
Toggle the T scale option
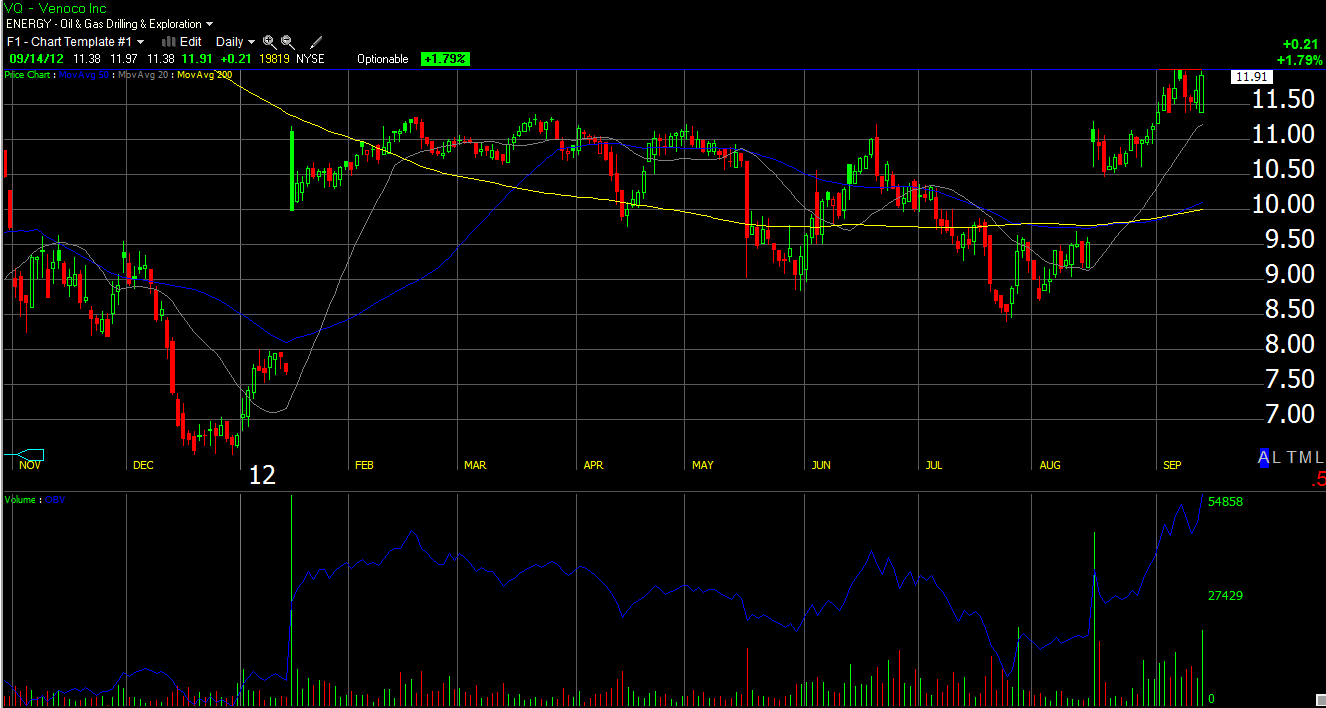click(x=1290, y=457)
